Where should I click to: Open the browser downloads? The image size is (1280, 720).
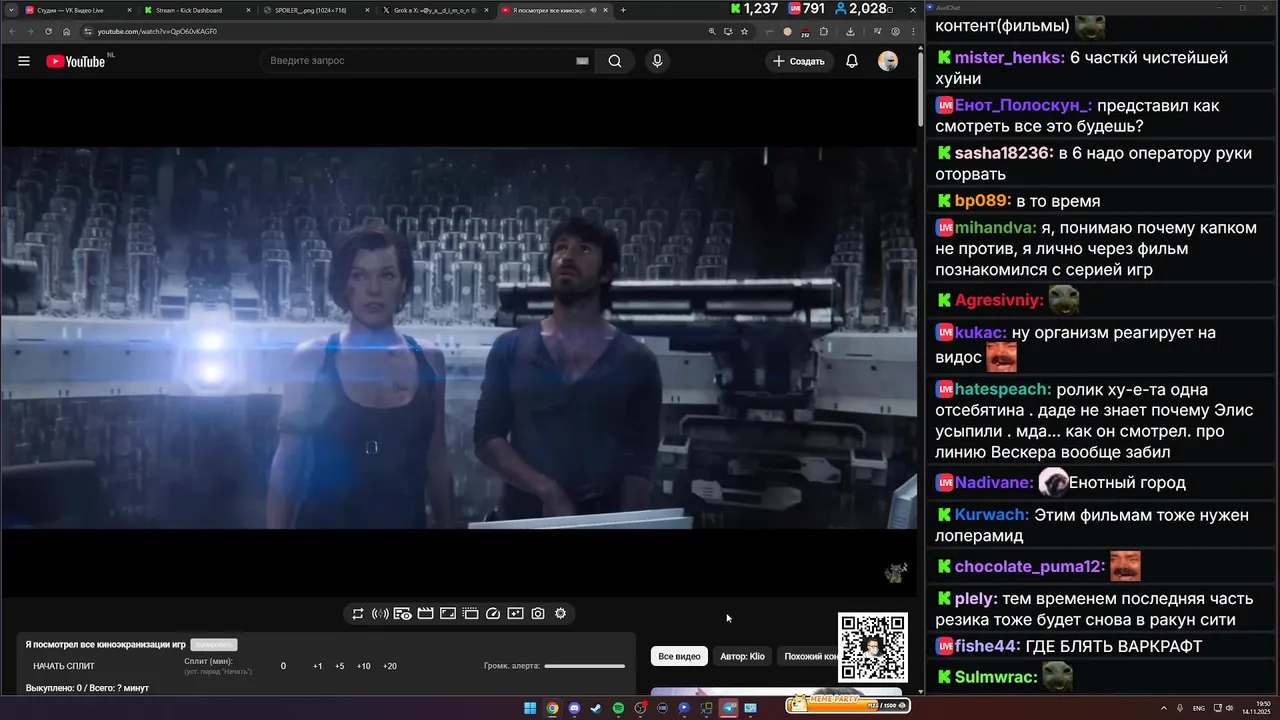pos(850,31)
